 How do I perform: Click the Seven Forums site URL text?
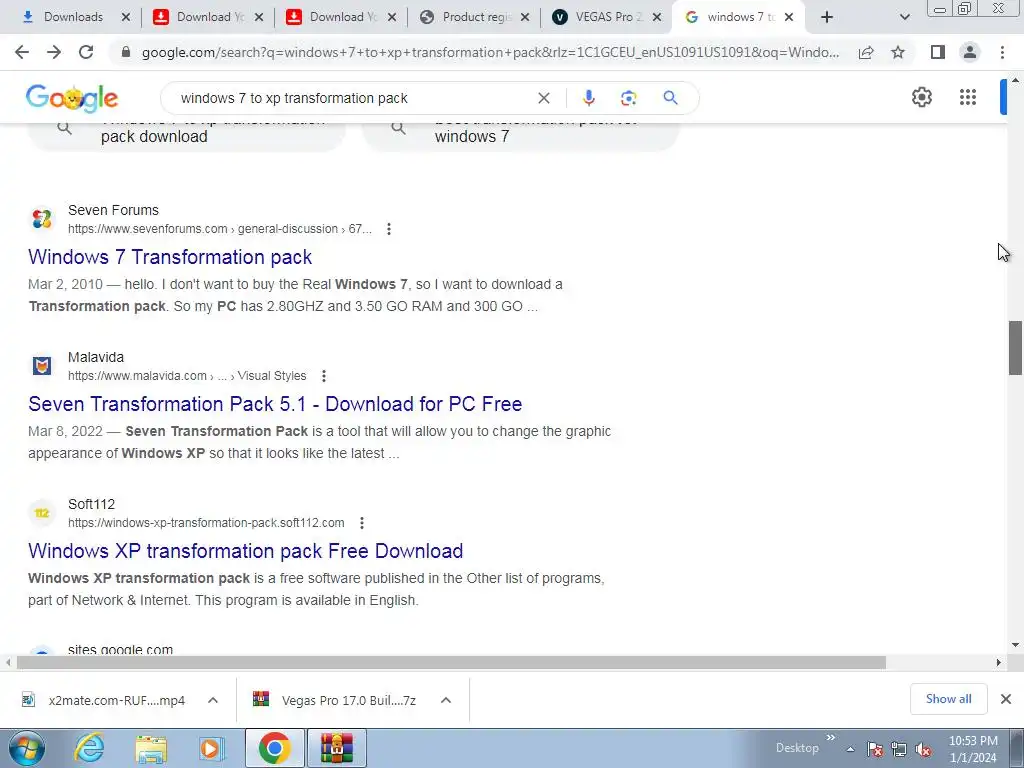[219, 229]
